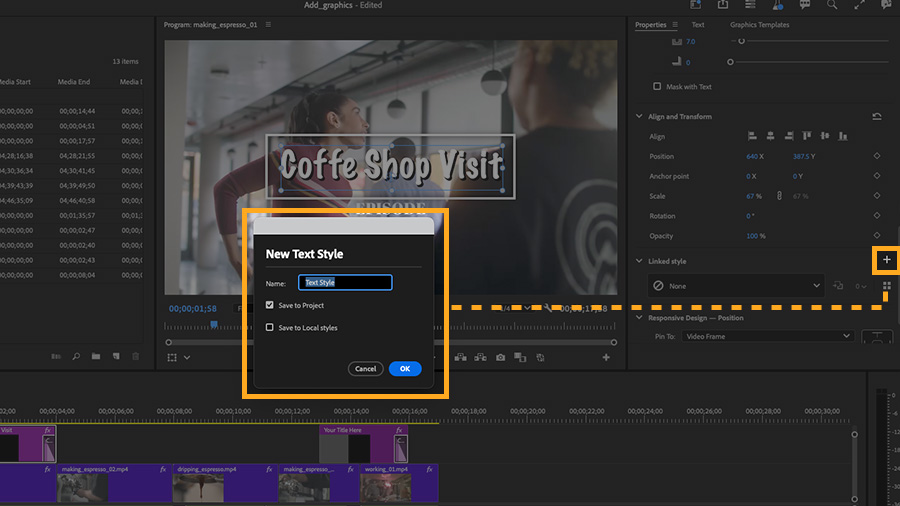
Task: Check Save to Local styles
Action: (269, 327)
